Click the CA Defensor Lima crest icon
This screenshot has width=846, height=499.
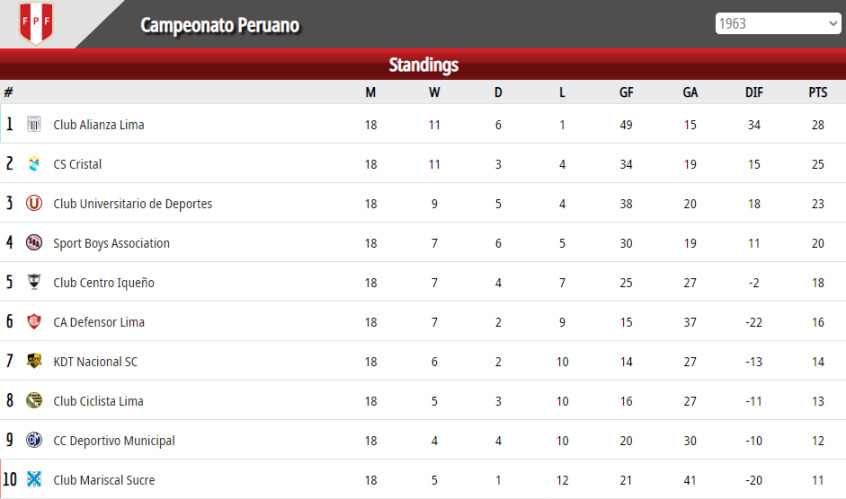(x=34, y=322)
